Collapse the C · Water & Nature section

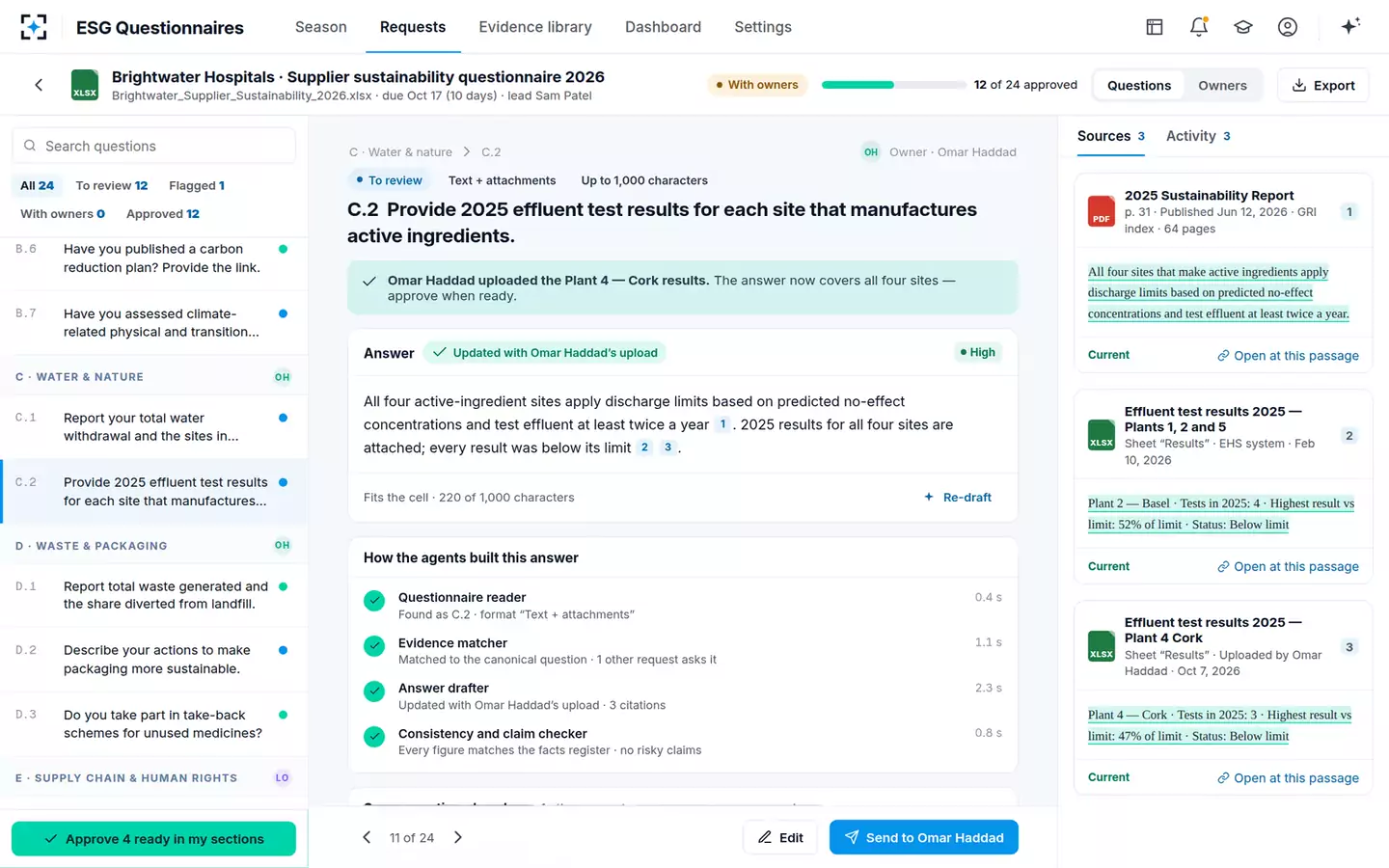point(153,377)
